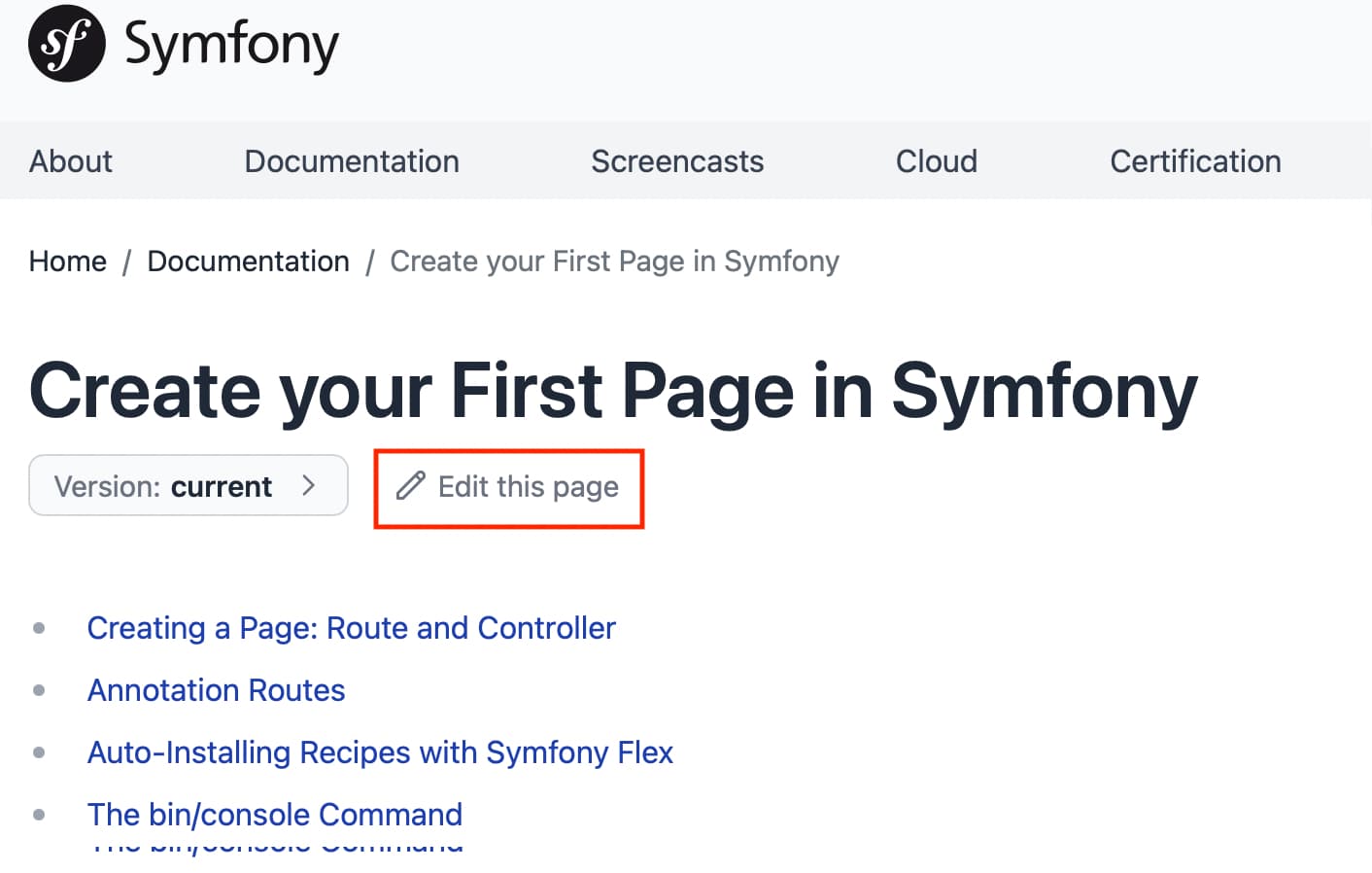This screenshot has width=1372, height=873.
Task: Go to 'The bin/console Command' section
Action: (275, 815)
